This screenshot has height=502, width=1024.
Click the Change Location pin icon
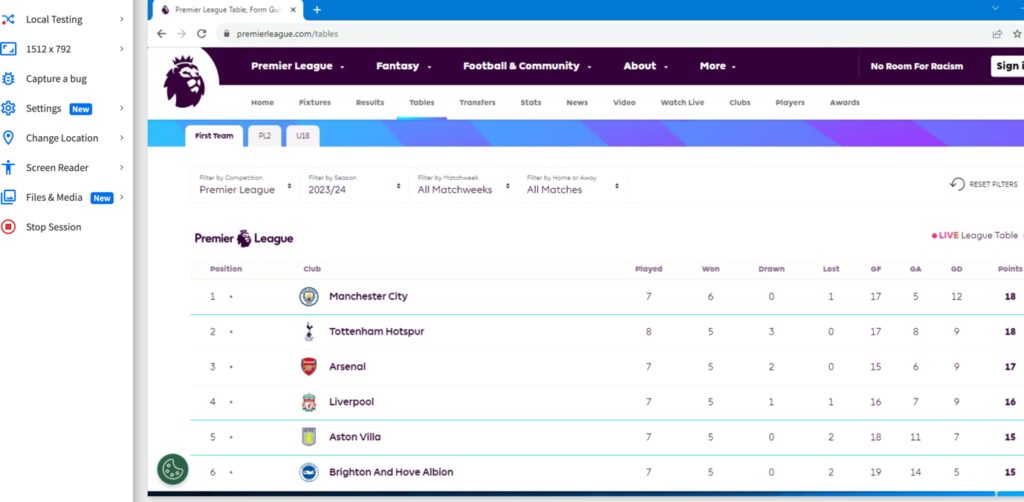[x=8, y=138]
